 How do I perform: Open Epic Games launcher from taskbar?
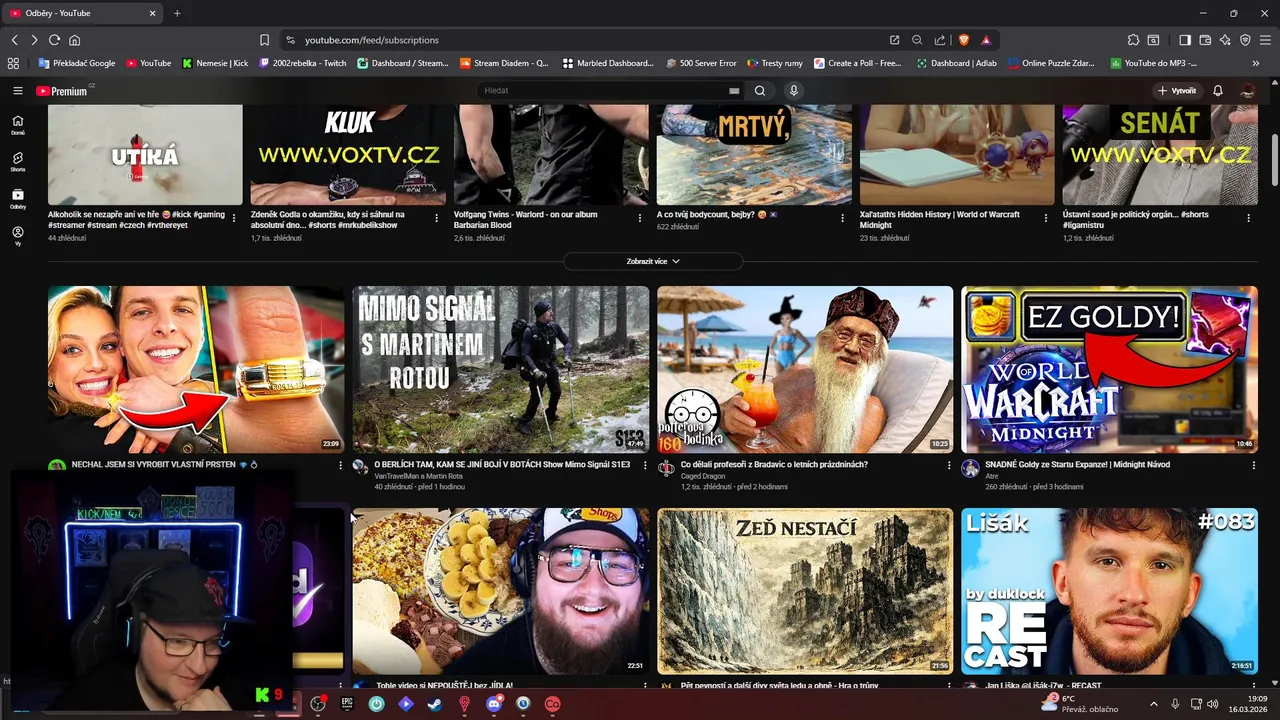347,704
